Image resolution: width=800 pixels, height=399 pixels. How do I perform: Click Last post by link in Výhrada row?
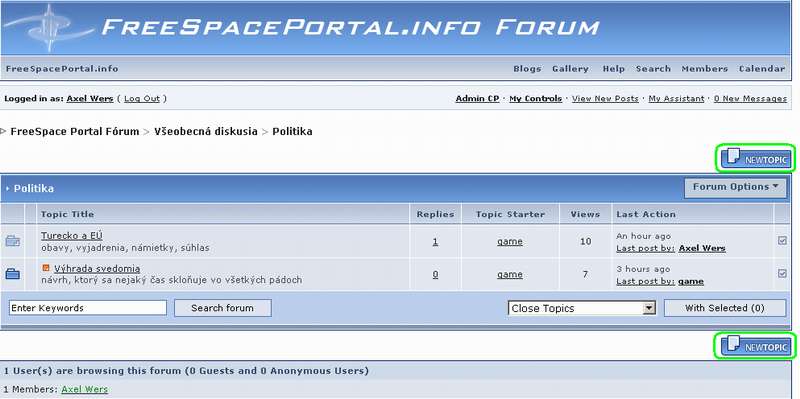point(645,282)
